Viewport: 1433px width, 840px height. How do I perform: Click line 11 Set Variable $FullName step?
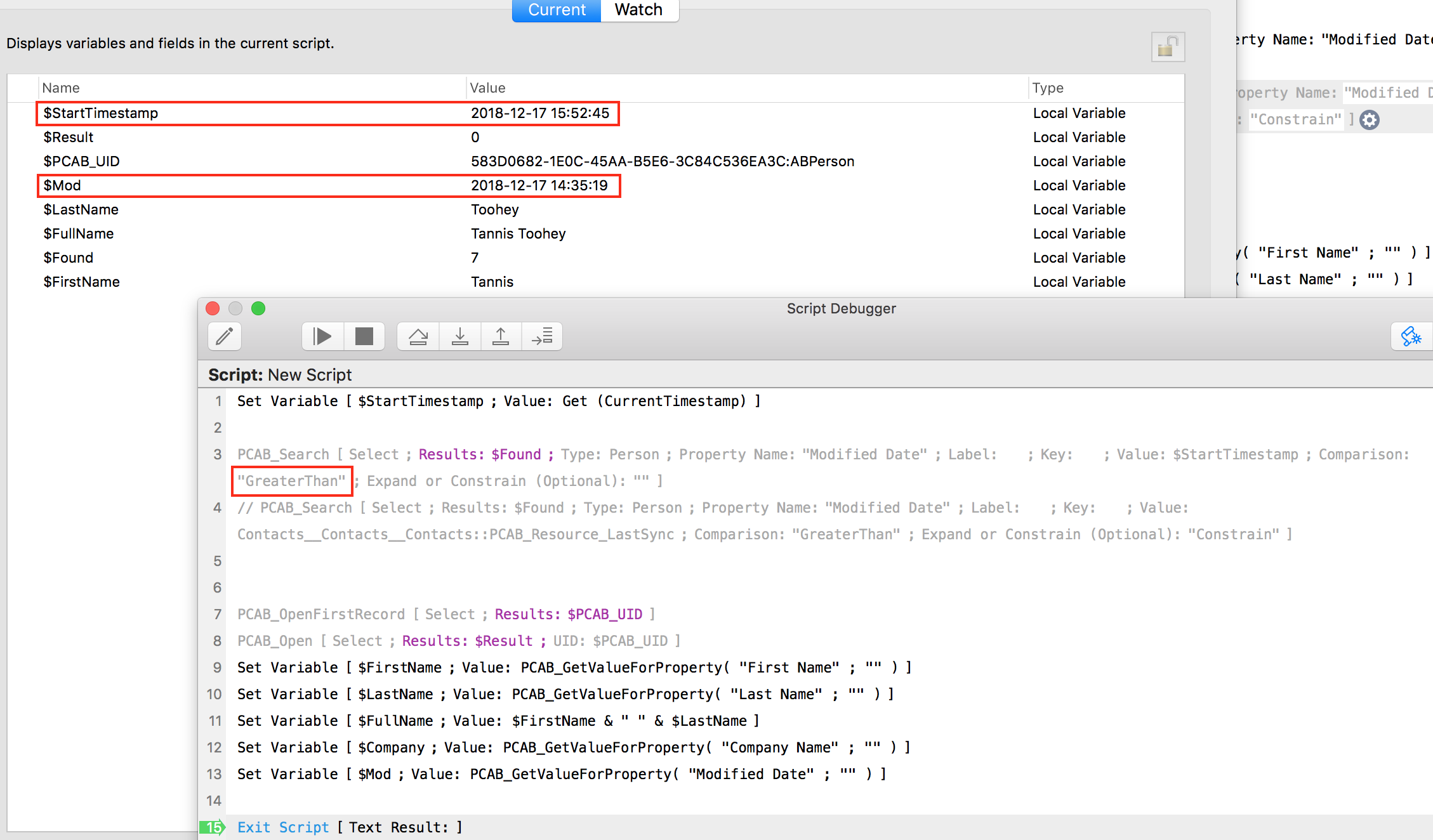(x=498, y=721)
